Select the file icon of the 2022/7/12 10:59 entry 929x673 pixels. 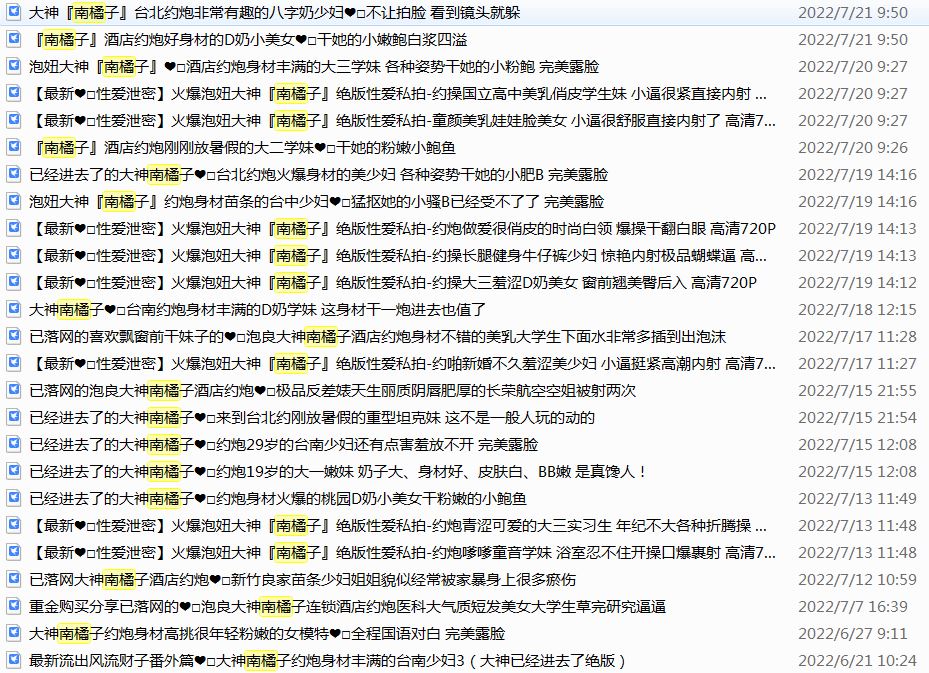pyautogui.click(x=13, y=579)
